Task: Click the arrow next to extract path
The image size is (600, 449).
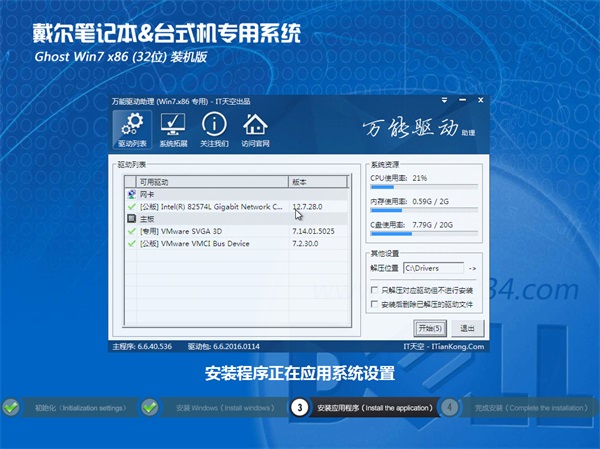Action: [472, 268]
